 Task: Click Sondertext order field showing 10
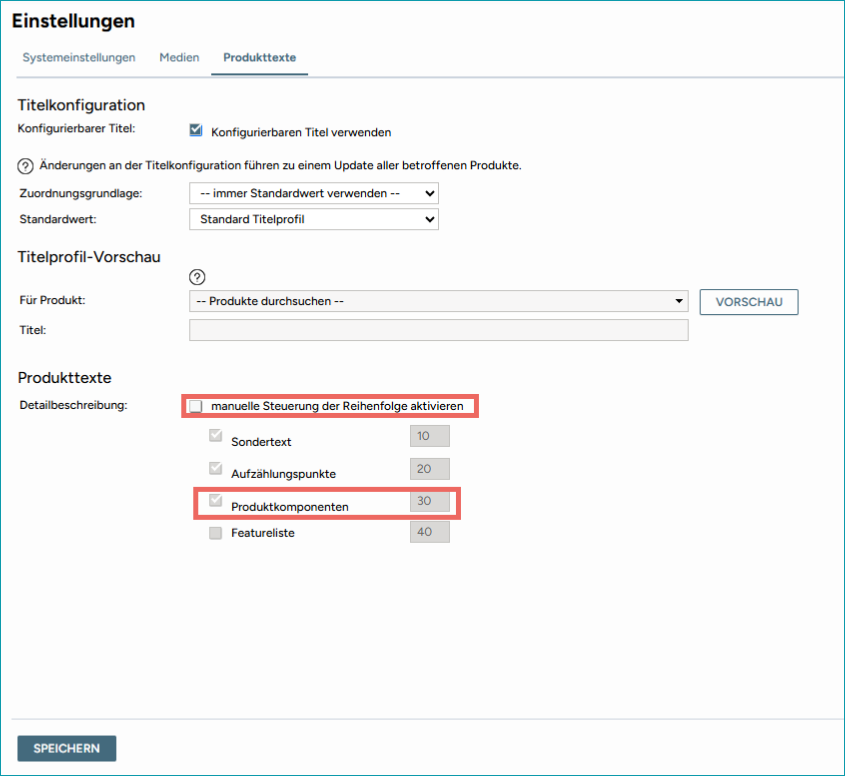pos(430,436)
